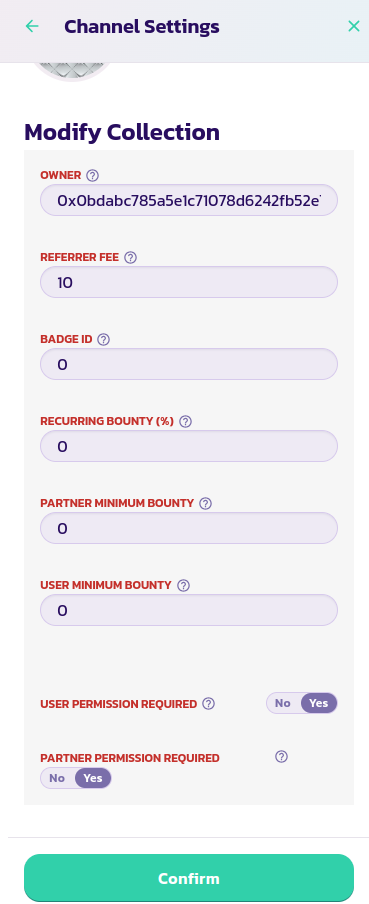The width and height of the screenshot is (369, 904).
Task: Open the help icon next to Badge ID
Action: [103, 340]
